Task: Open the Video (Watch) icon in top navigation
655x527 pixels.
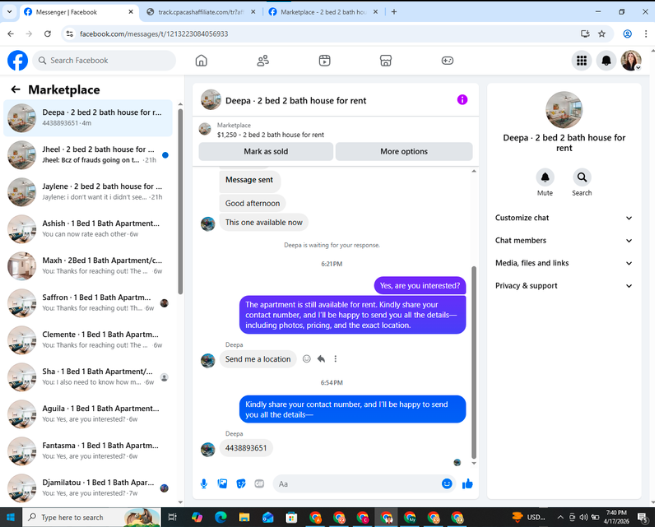Action: (x=325, y=61)
